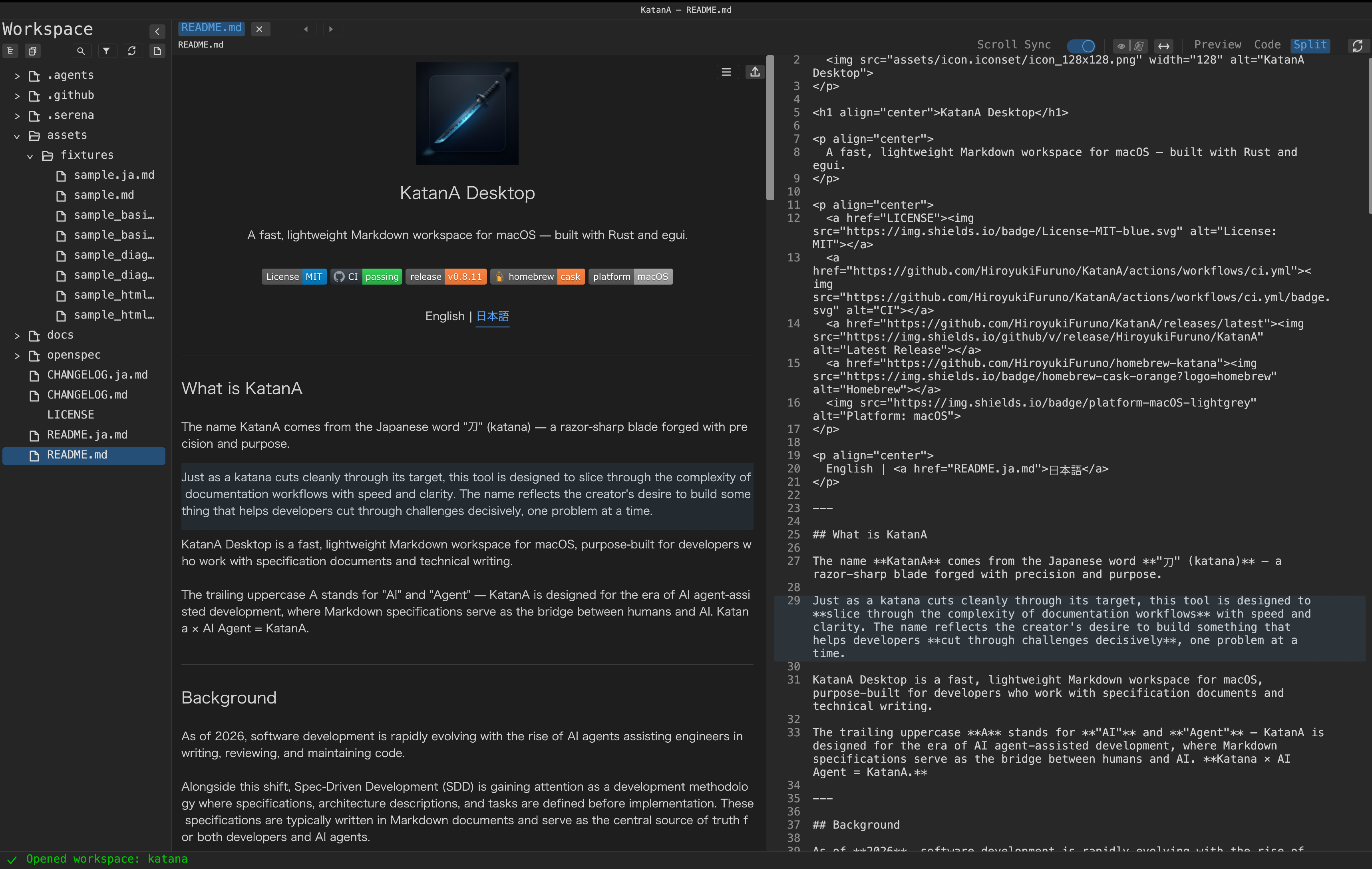Image resolution: width=1372 pixels, height=869 pixels.
Task: Open sample.ja.md from the fixtures folder
Action: (x=114, y=175)
